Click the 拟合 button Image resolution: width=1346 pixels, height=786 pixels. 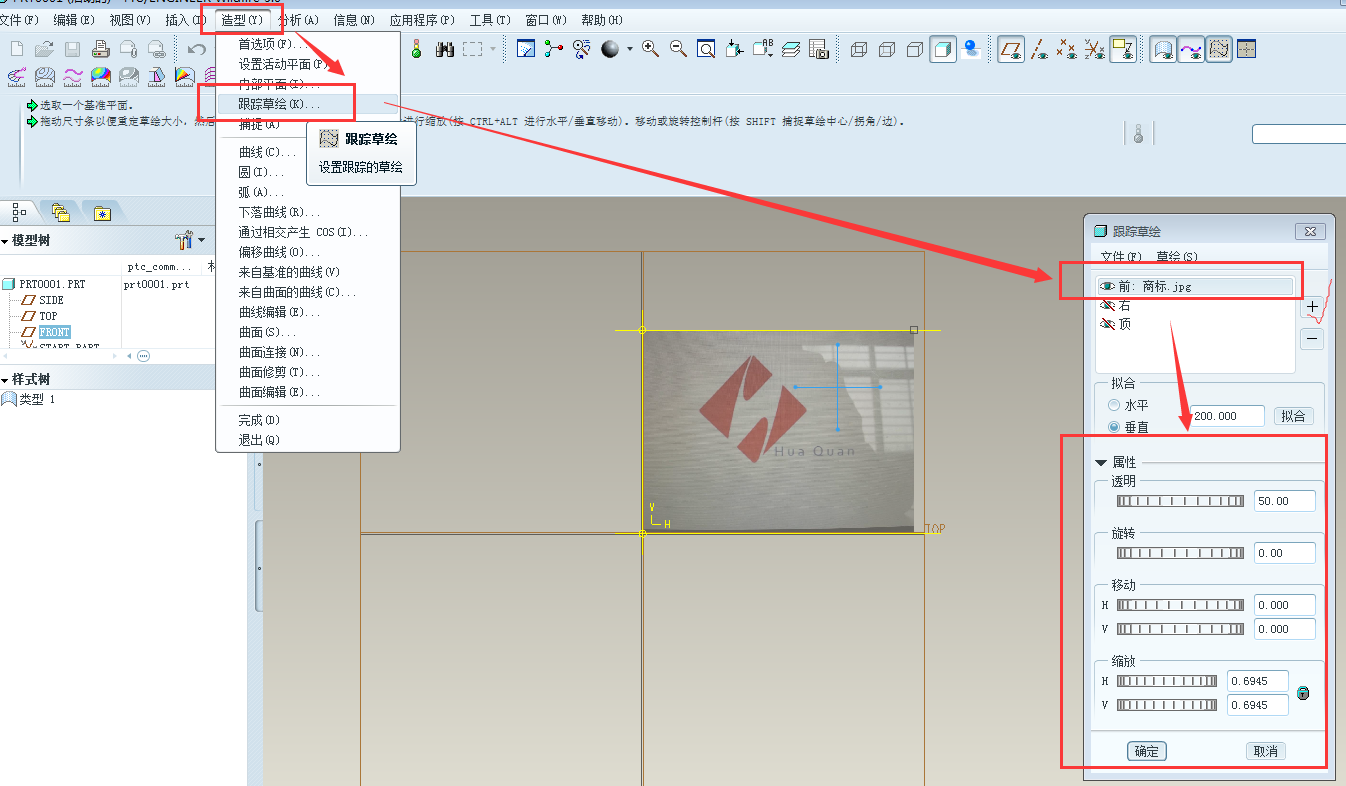[1293, 416]
